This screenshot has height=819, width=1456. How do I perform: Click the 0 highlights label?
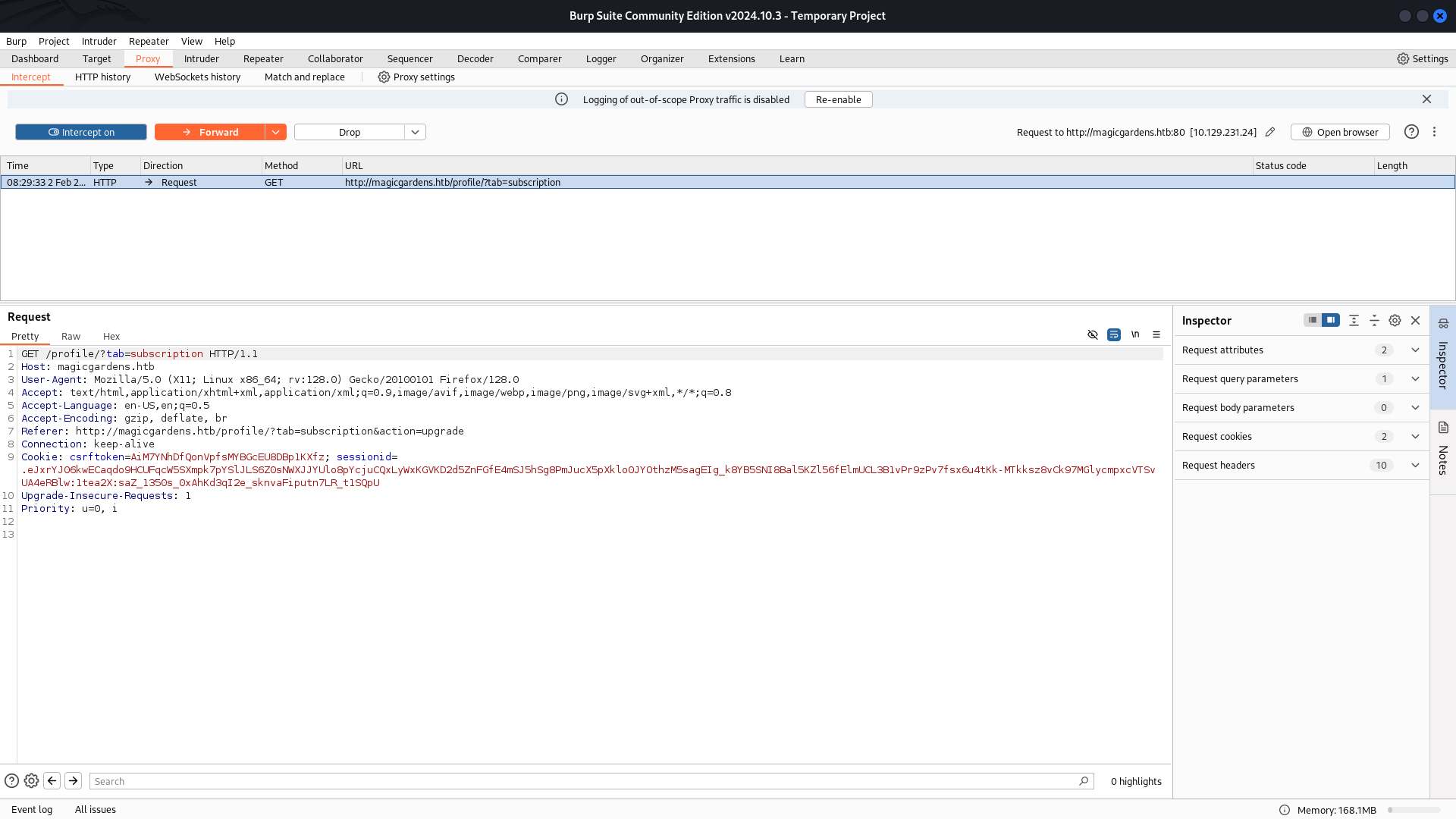pyautogui.click(x=1136, y=781)
